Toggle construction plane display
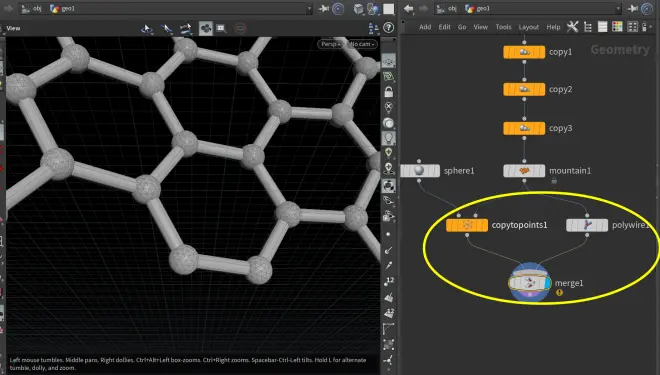The width and height of the screenshot is (660, 375). 388,77
